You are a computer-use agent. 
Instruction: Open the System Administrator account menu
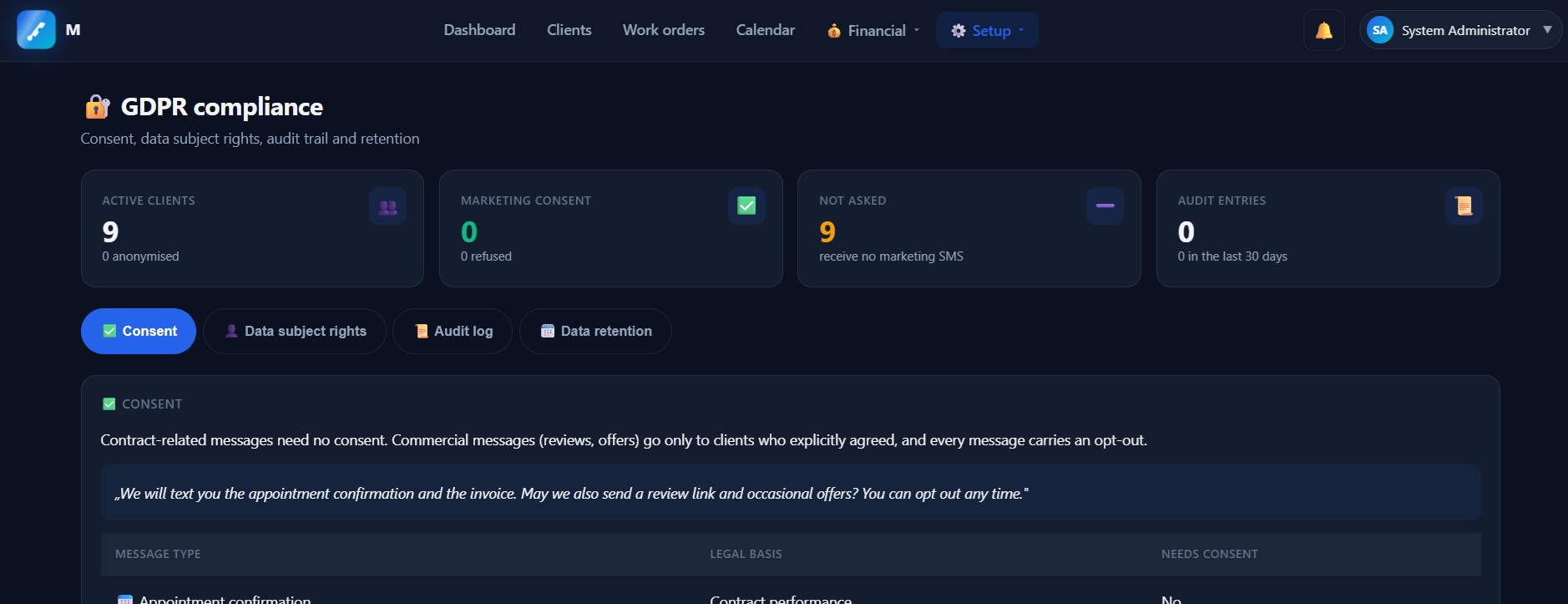coord(1460,31)
